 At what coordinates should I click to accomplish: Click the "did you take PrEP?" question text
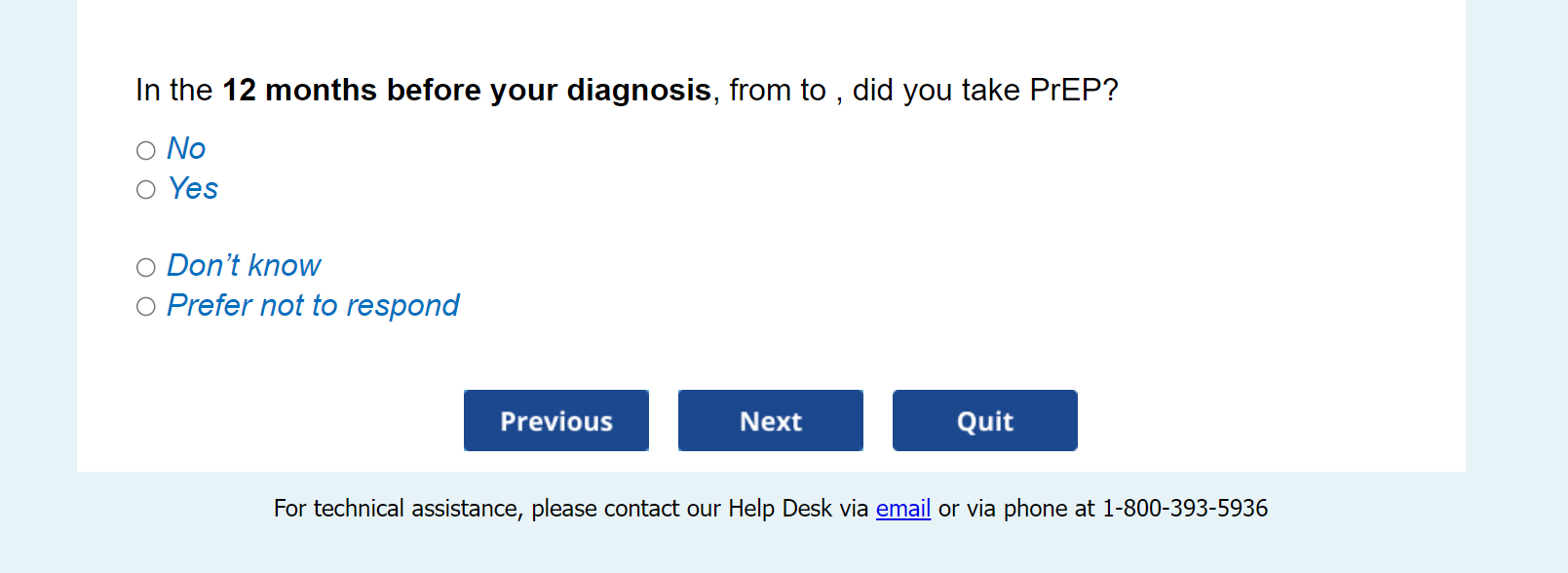coord(985,90)
